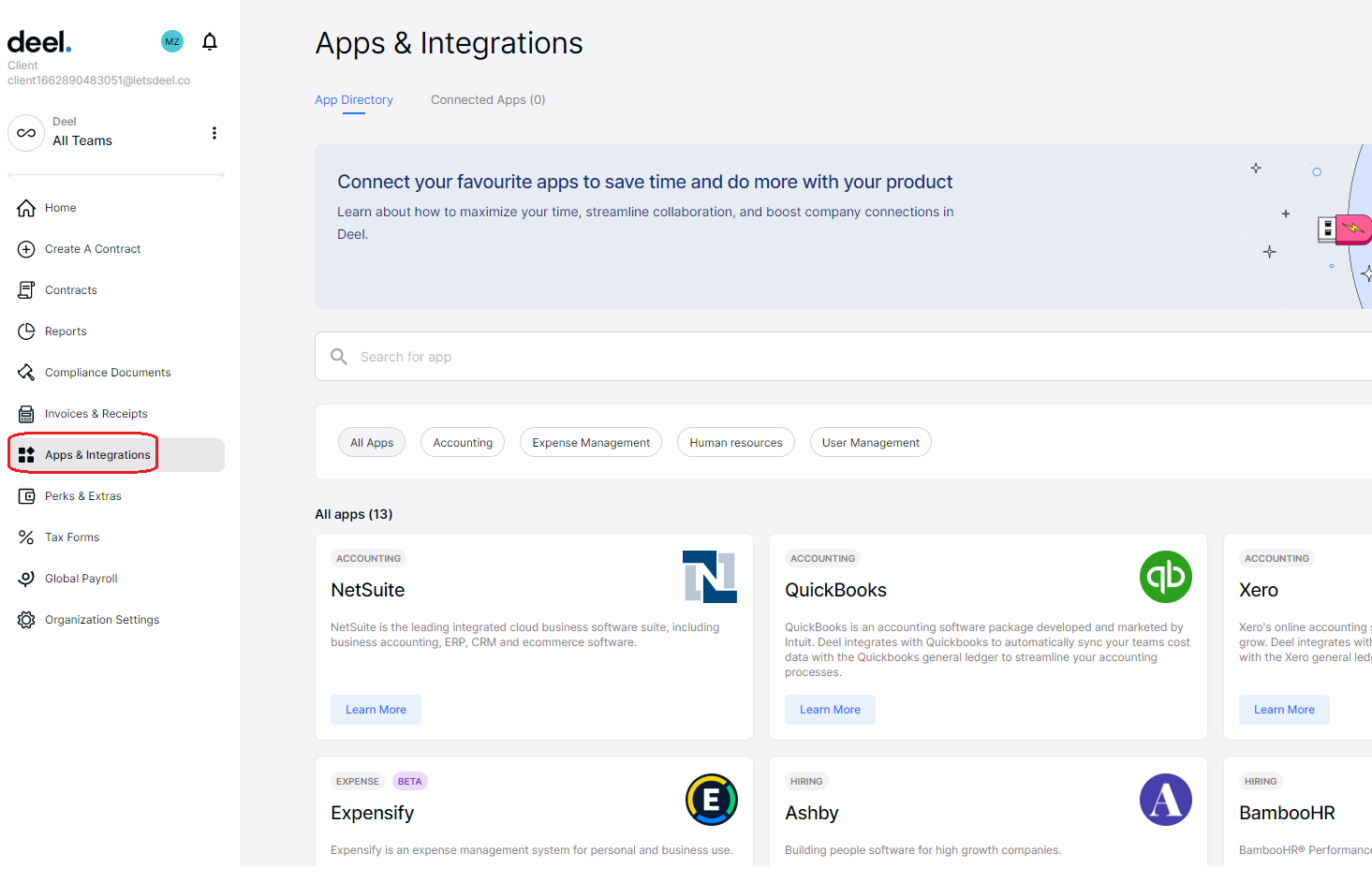The height and width of the screenshot is (883, 1372).
Task: Select the App Directory tab
Action: click(x=354, y=99)
